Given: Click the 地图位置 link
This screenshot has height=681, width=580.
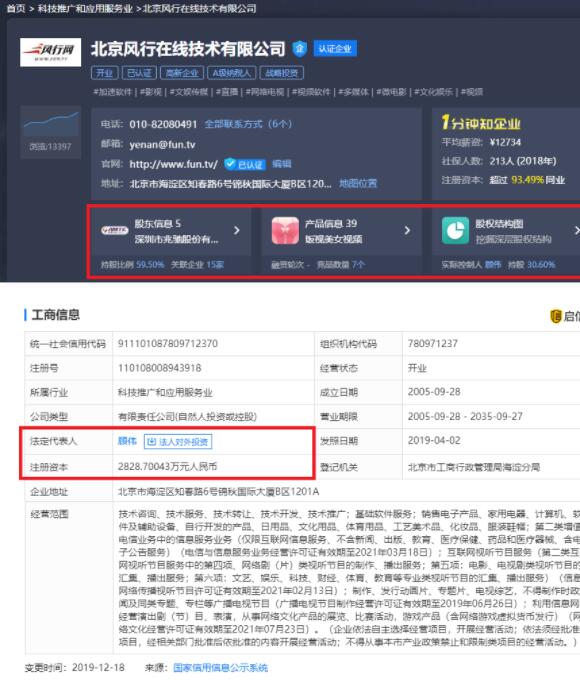Looking at the screenshot, I should 358,183.
